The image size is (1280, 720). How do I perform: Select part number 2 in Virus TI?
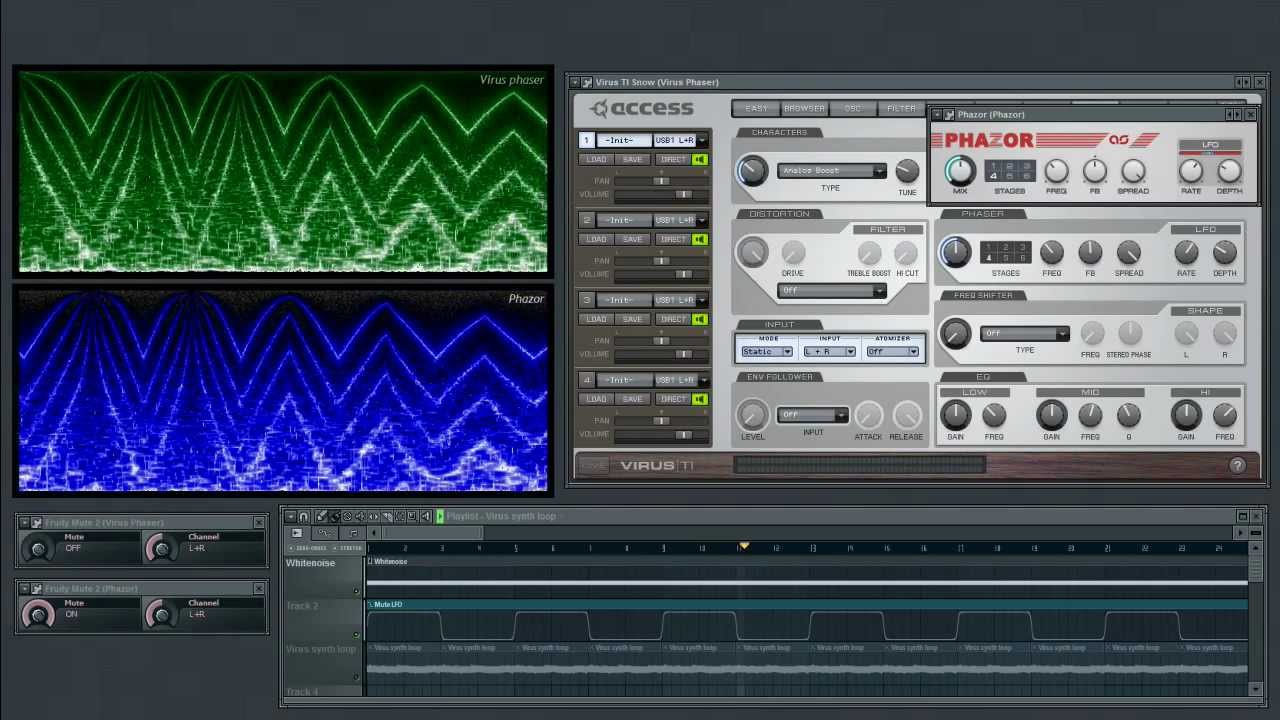(587, 220)
